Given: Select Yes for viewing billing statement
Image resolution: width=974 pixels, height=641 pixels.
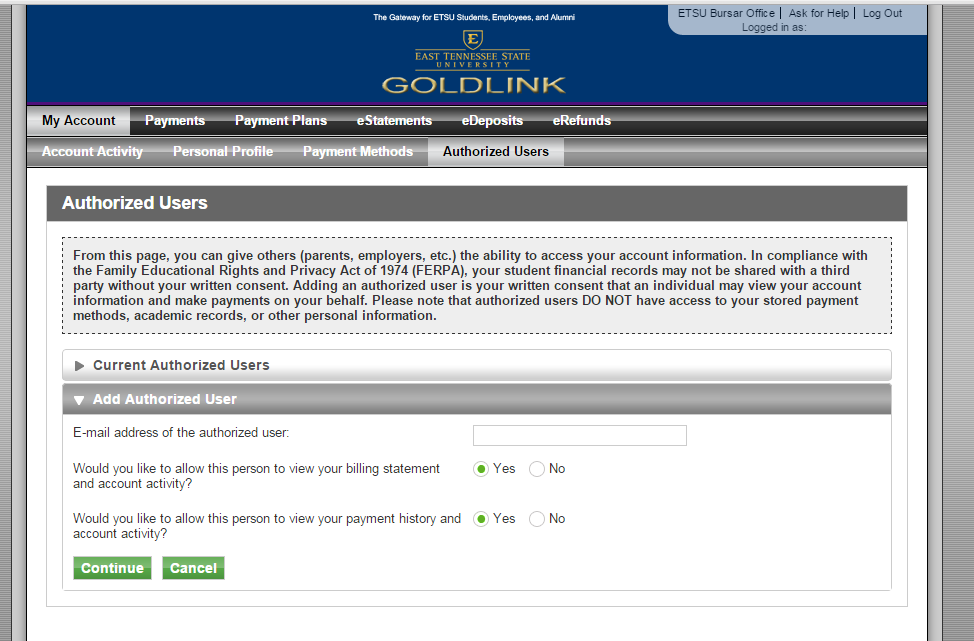Looking at the screenshot, I should tap(481, 469).
